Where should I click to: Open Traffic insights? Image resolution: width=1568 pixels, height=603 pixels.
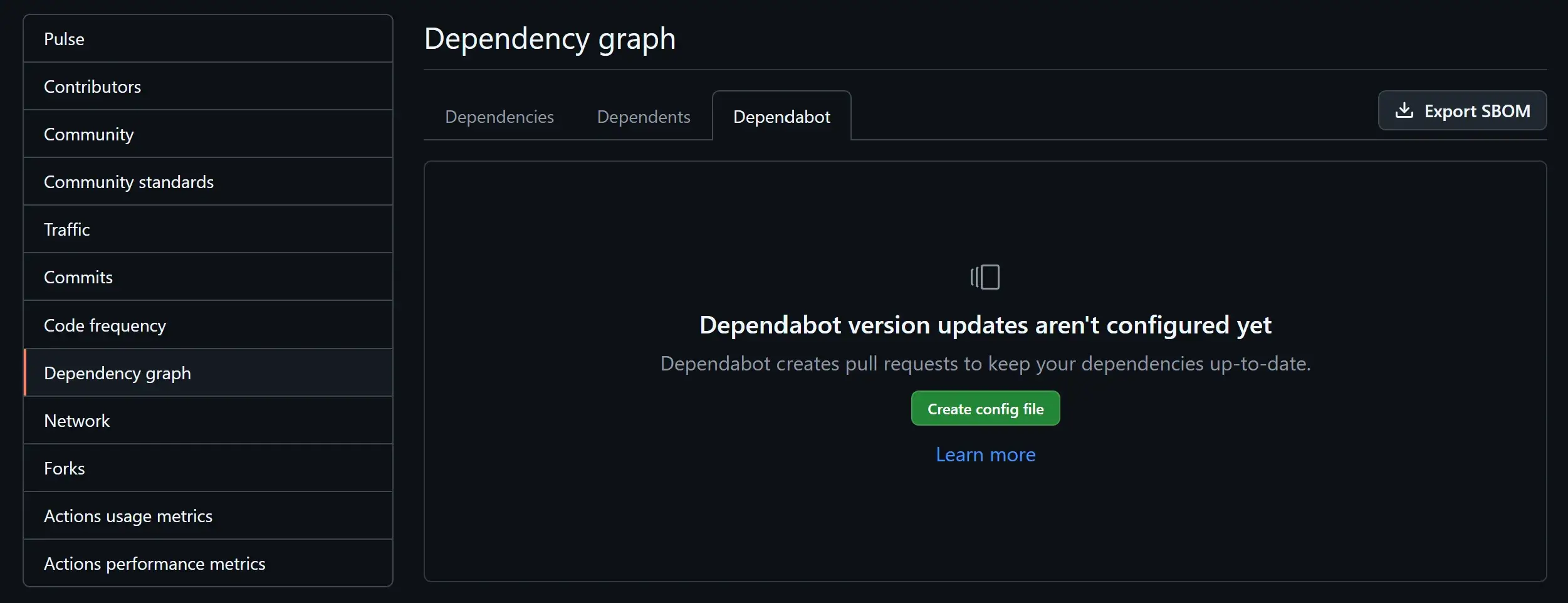[66, 229]
